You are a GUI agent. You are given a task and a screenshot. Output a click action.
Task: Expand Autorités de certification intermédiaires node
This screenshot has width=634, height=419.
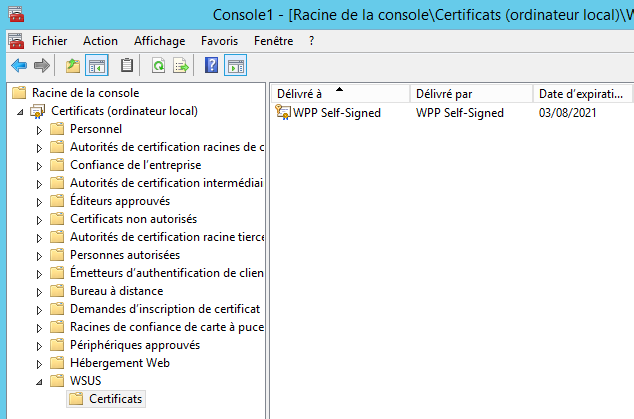(x=39, y=184)
